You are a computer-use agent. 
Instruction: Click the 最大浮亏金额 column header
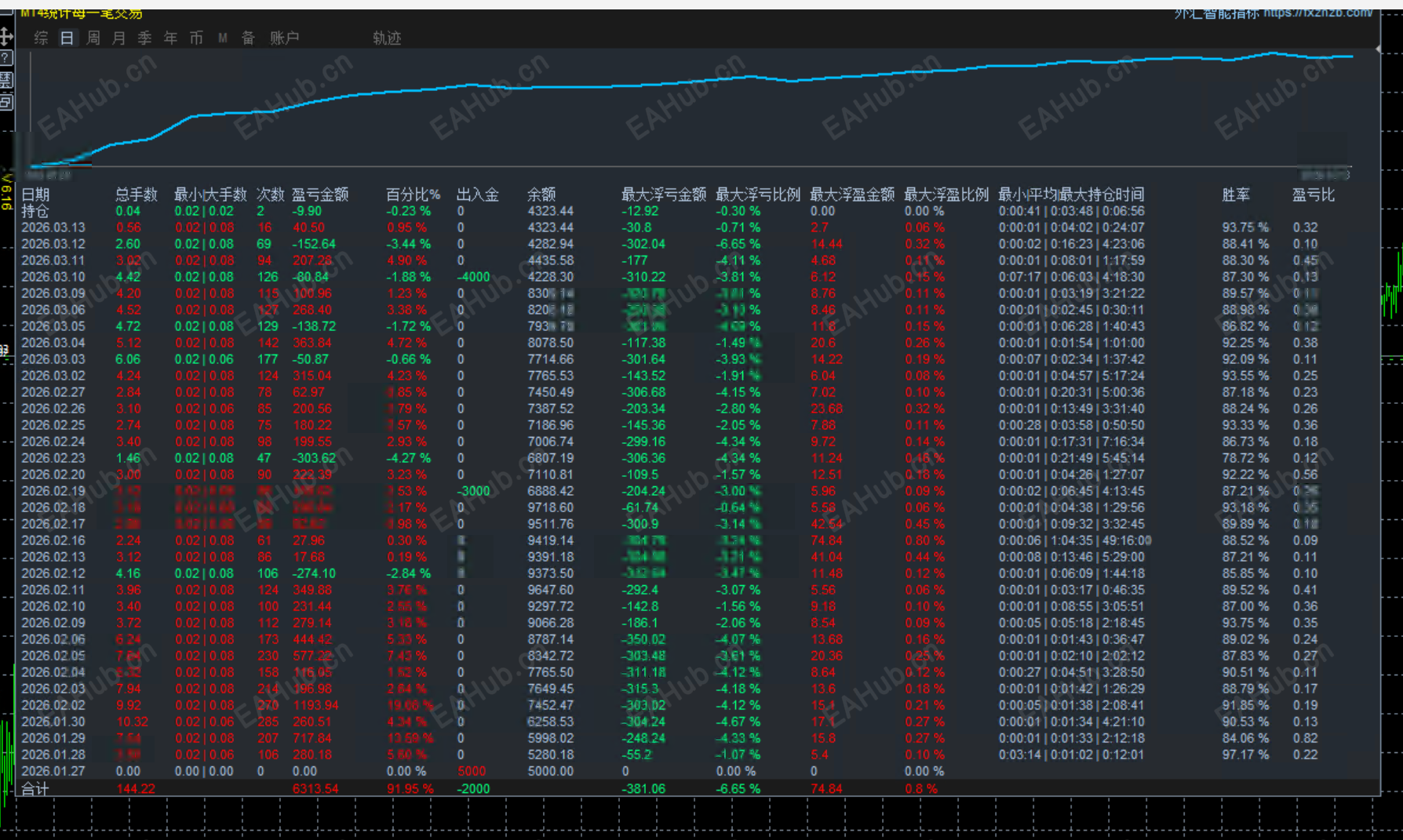[x=664, y=195]
